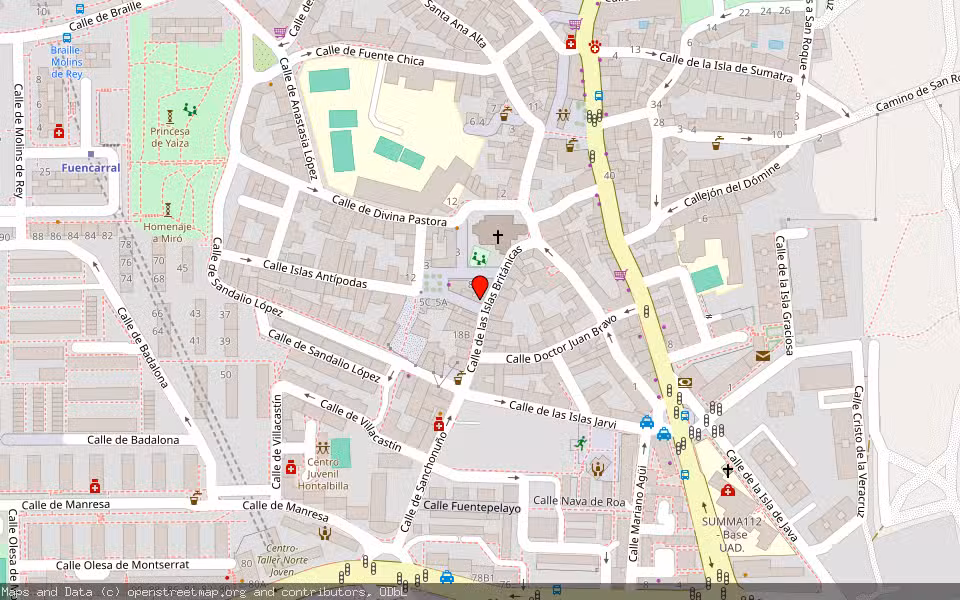
Task: Click drinking water icon above Callejón del Dómine
Action: [716, 143]
